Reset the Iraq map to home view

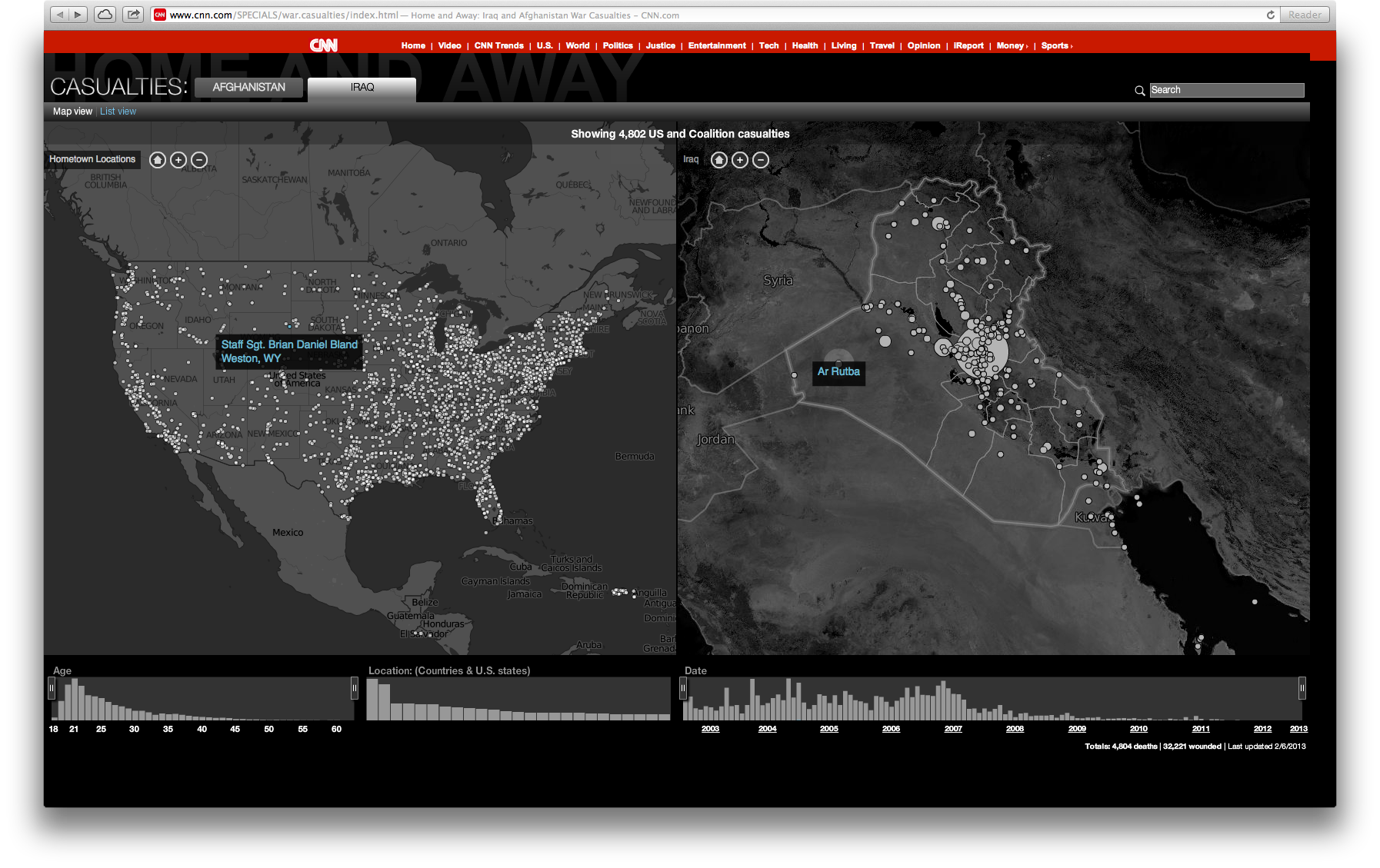coord(719,160)
